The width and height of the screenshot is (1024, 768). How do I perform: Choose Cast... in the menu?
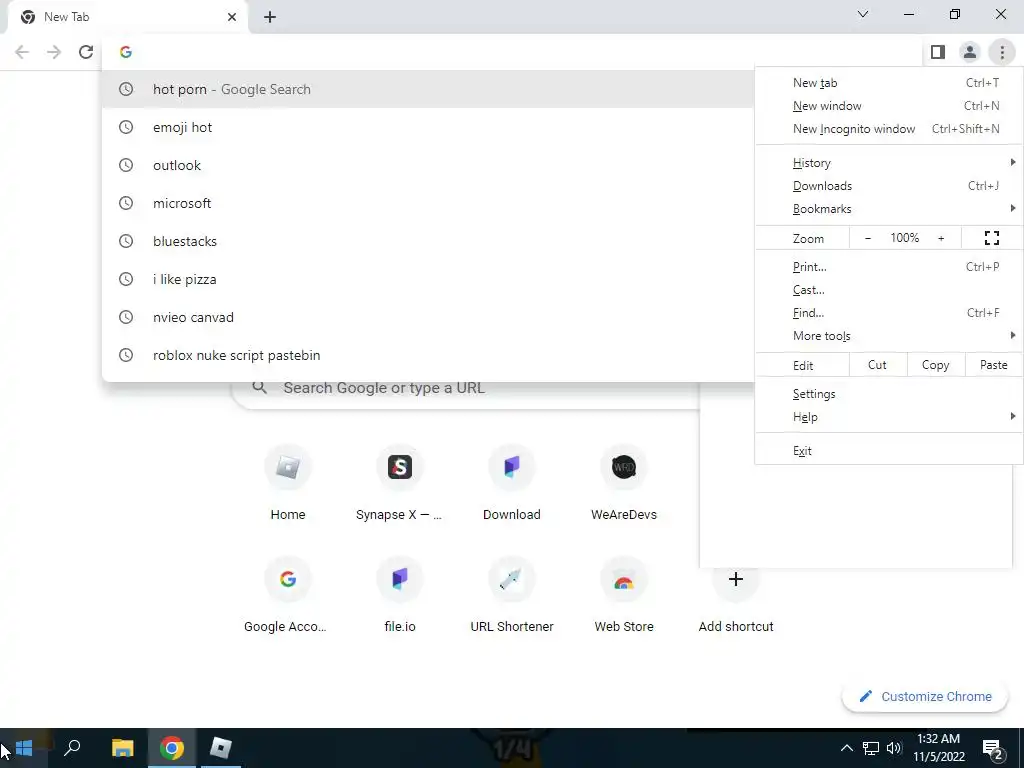coord(889,290)
